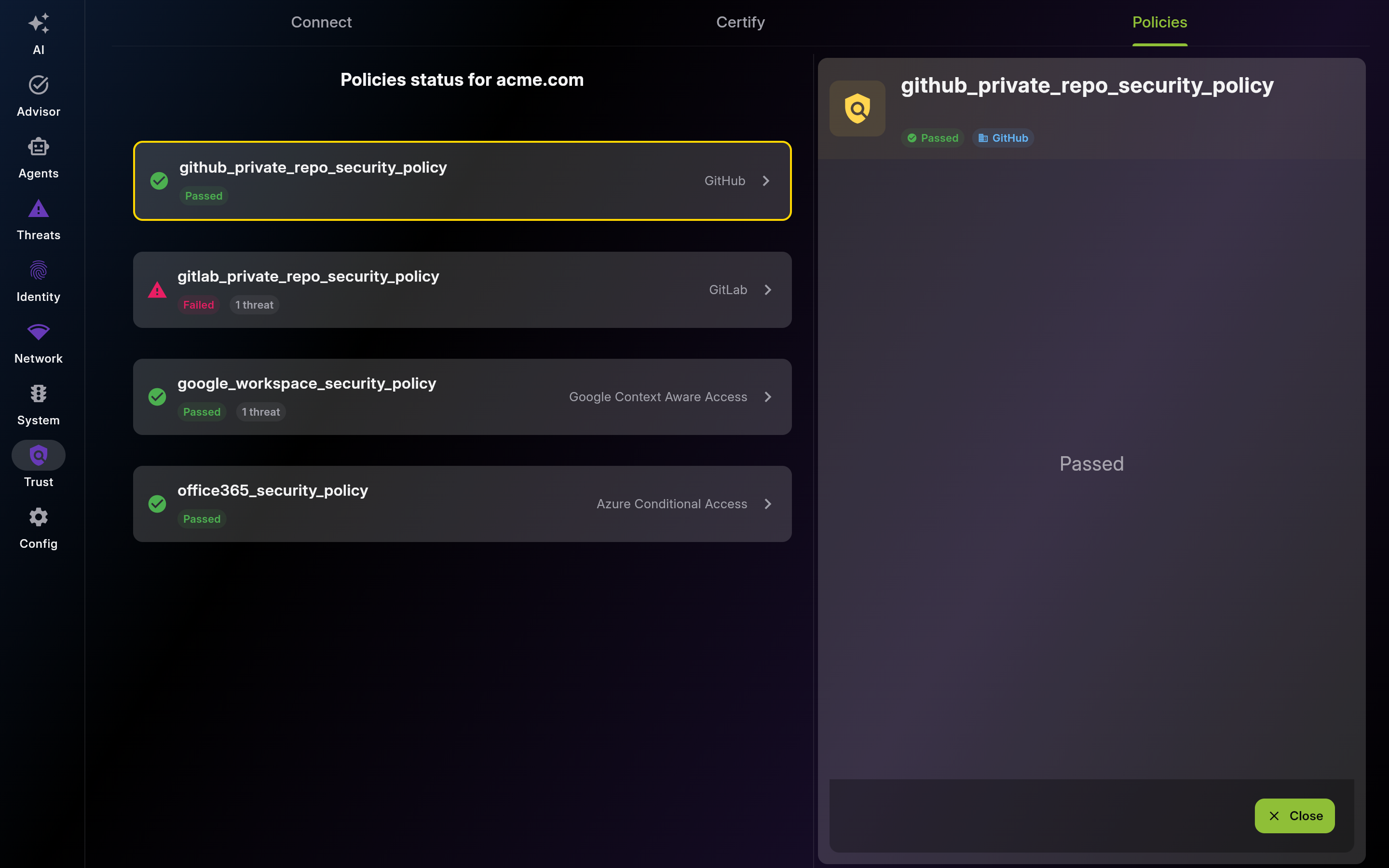Open the Identity fingerprint icon
Screen dimensions: 1389x868
coord(39,271)
